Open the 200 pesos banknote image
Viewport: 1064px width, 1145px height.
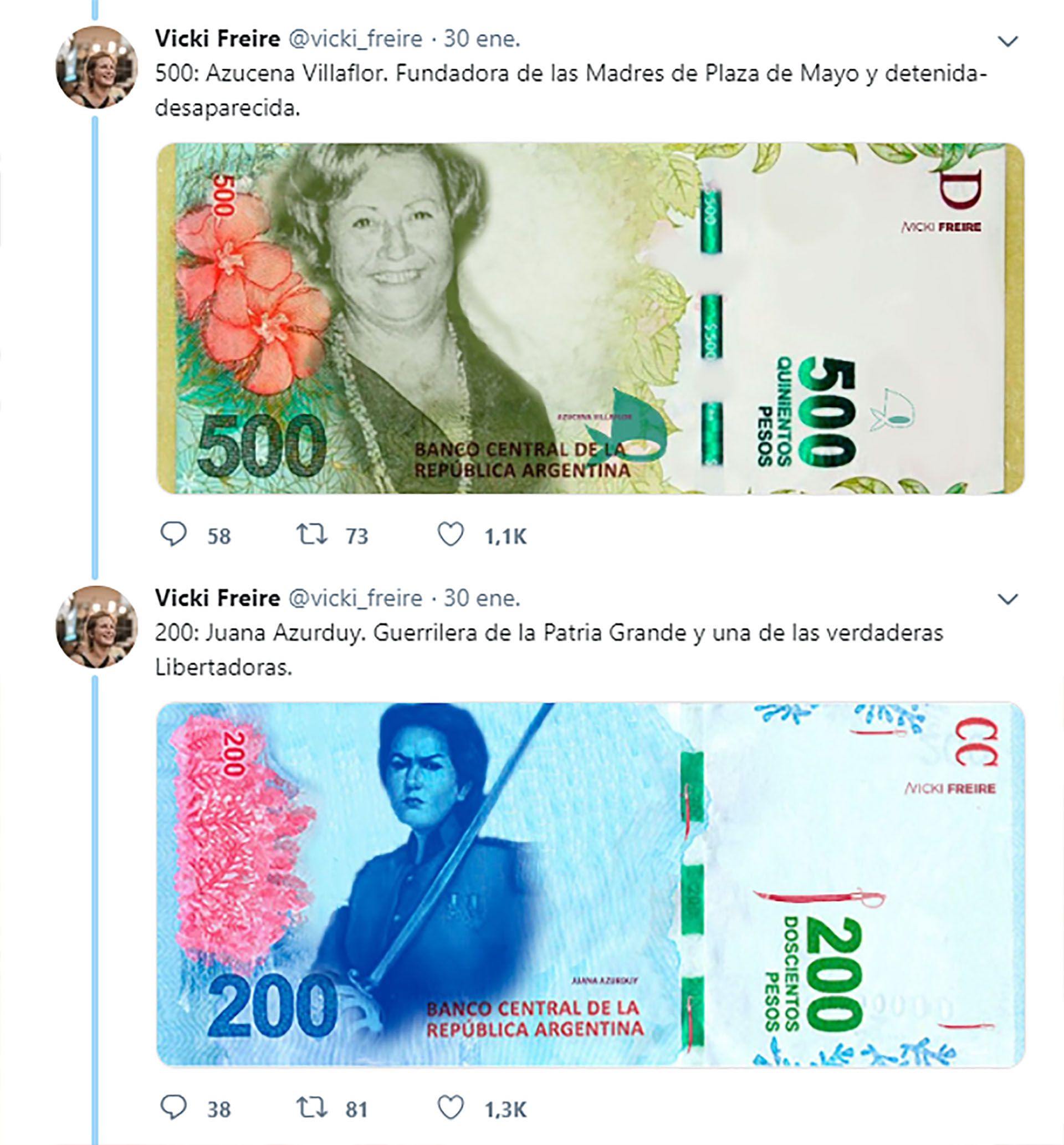[590, 884]
